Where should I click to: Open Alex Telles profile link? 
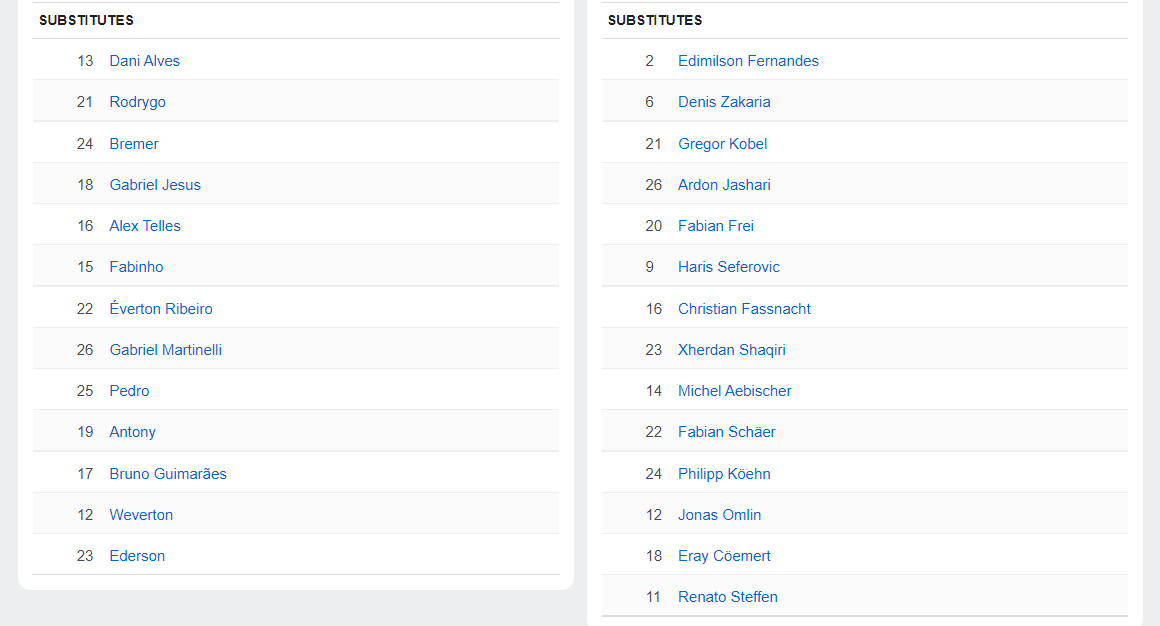(144, 226)
